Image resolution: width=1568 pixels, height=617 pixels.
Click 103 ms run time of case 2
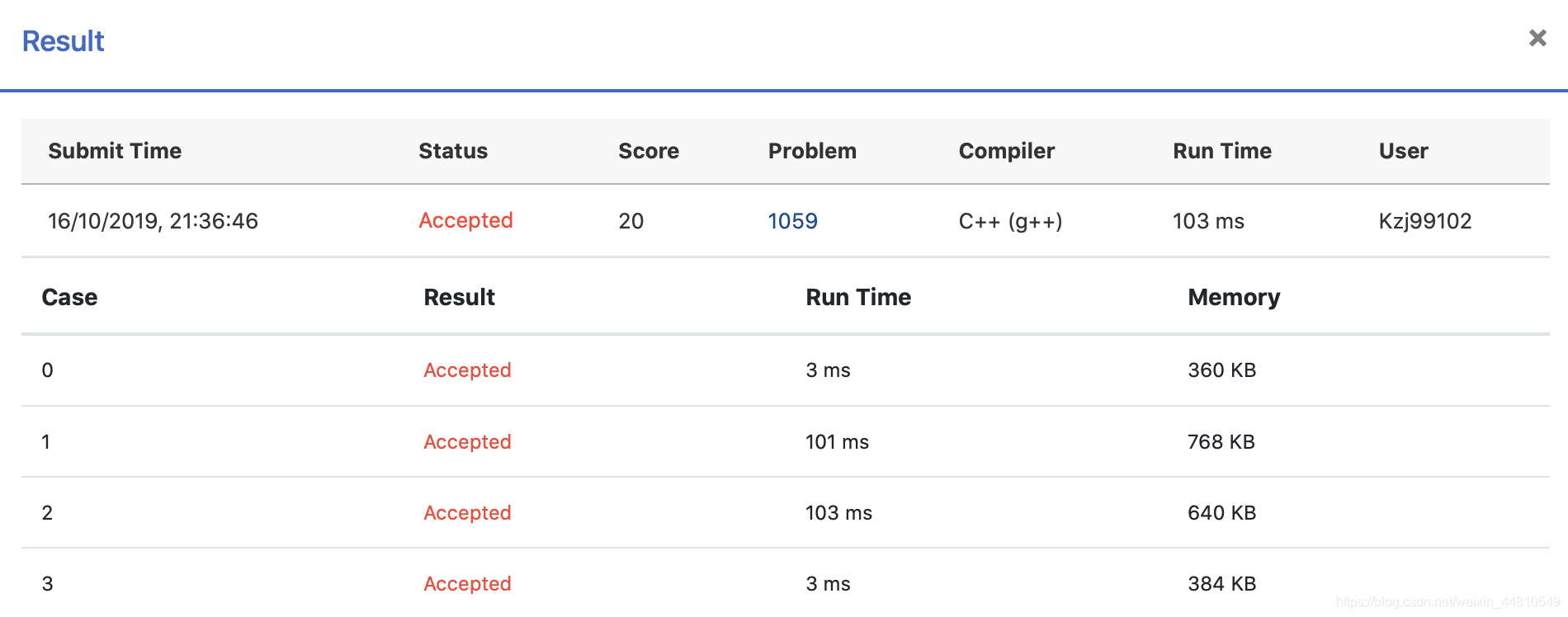838,513
